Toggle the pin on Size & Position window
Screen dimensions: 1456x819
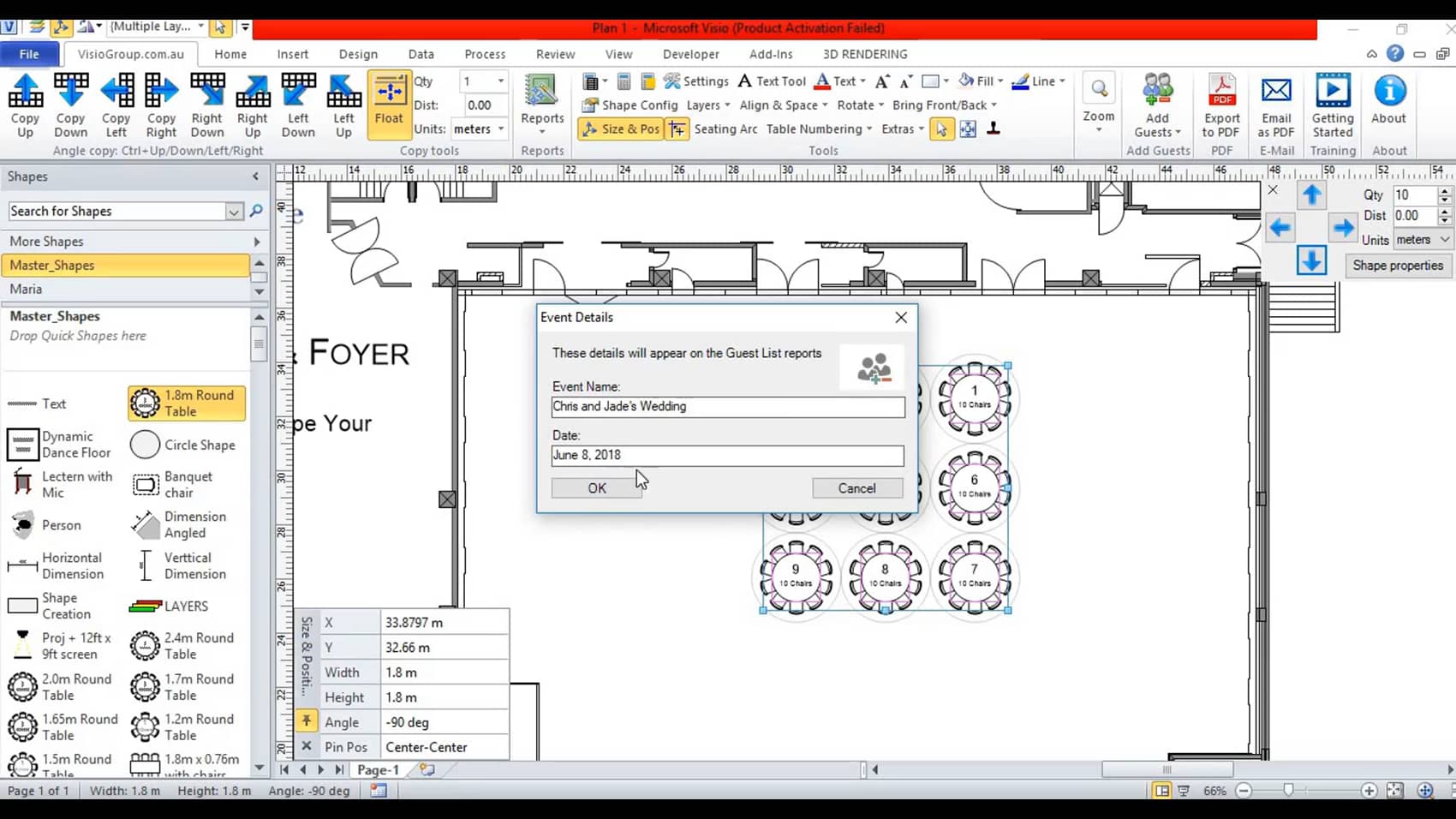tap(306, 721)
